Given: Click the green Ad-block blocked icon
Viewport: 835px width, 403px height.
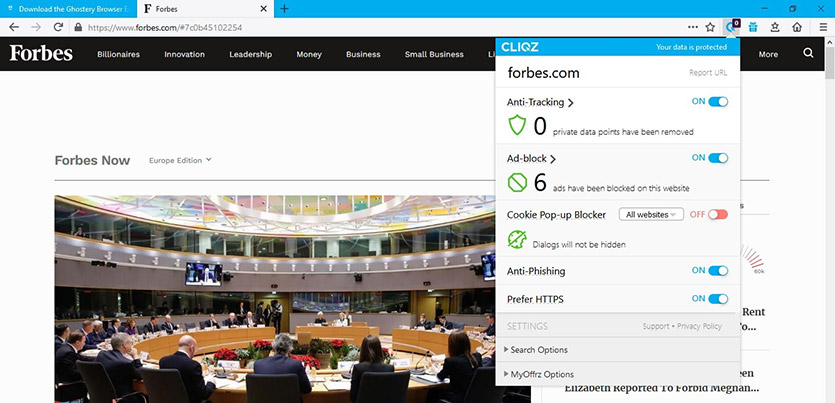Looking at the screenshot, I should (x=517, y=183).
